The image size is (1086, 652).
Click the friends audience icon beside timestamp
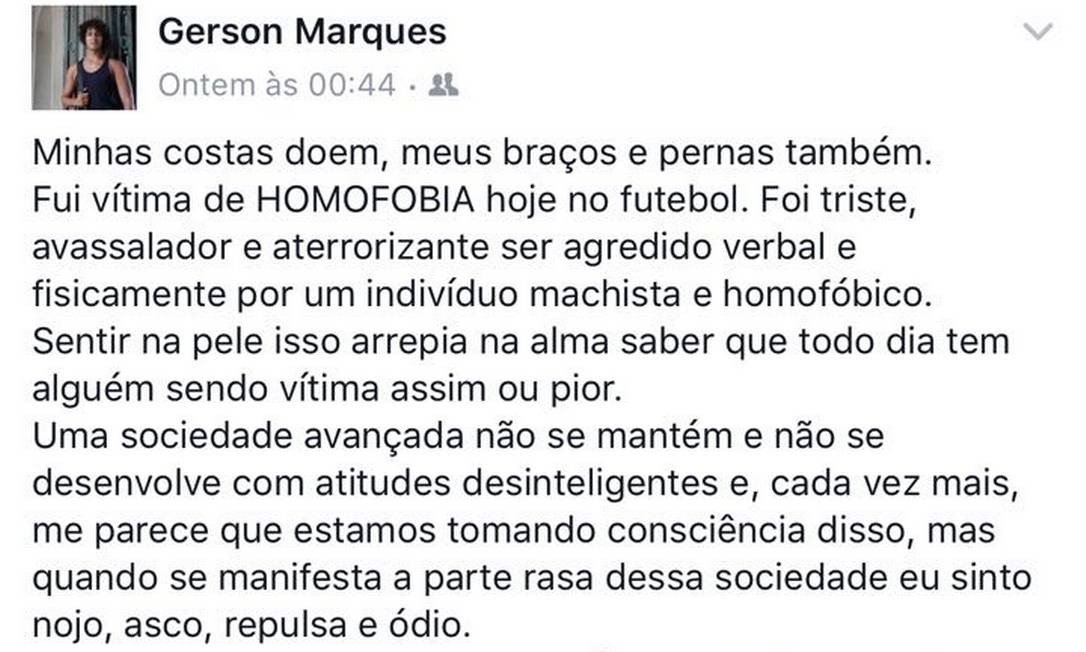pyautogui.click(x=443, y=86)
